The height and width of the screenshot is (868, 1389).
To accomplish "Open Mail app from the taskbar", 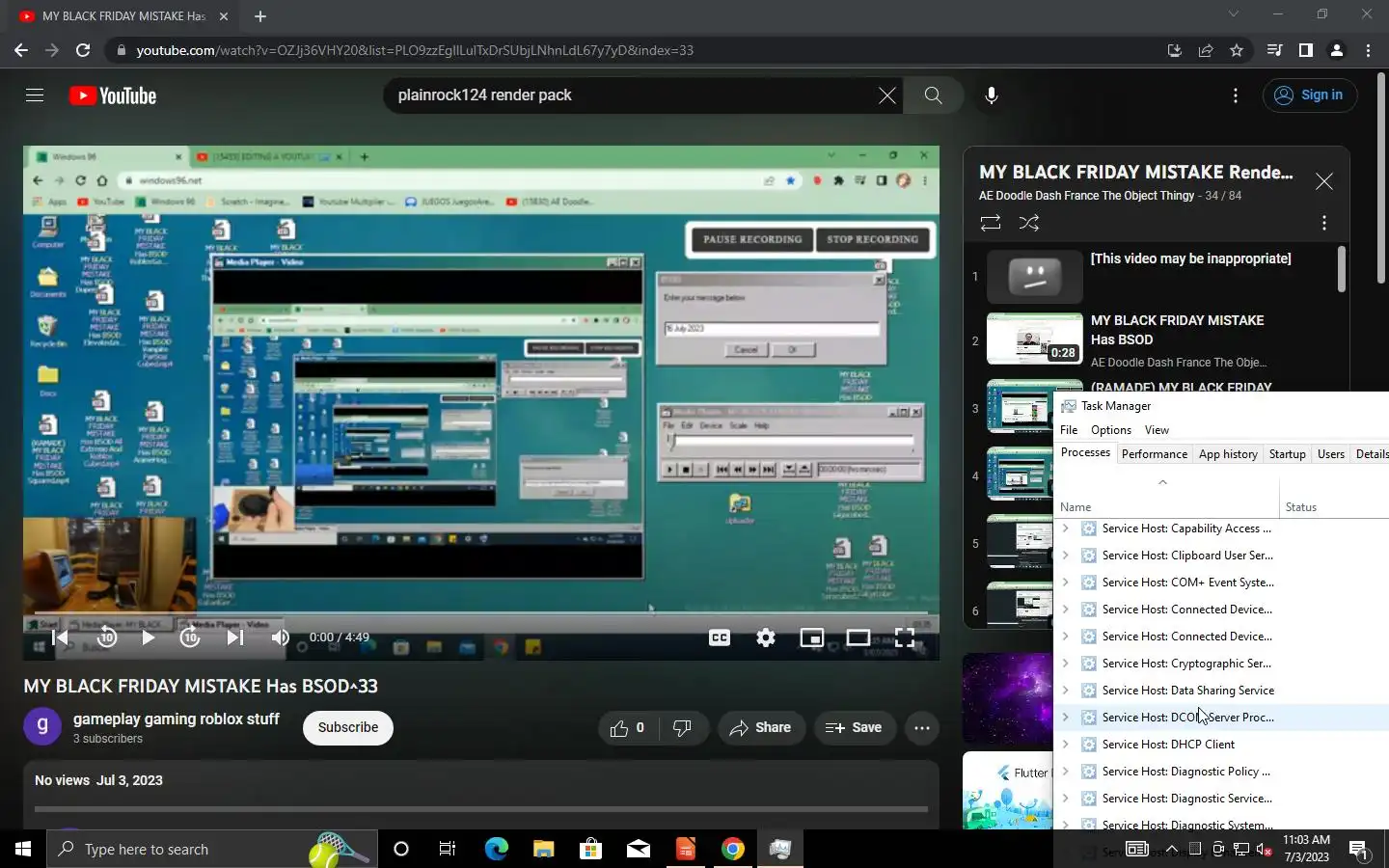I will (639, 849).
